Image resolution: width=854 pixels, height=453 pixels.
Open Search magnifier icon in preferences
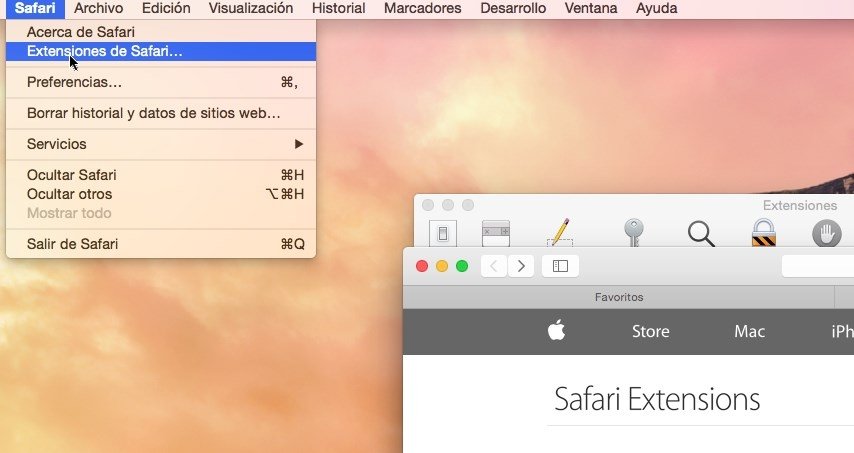(701, 234)
